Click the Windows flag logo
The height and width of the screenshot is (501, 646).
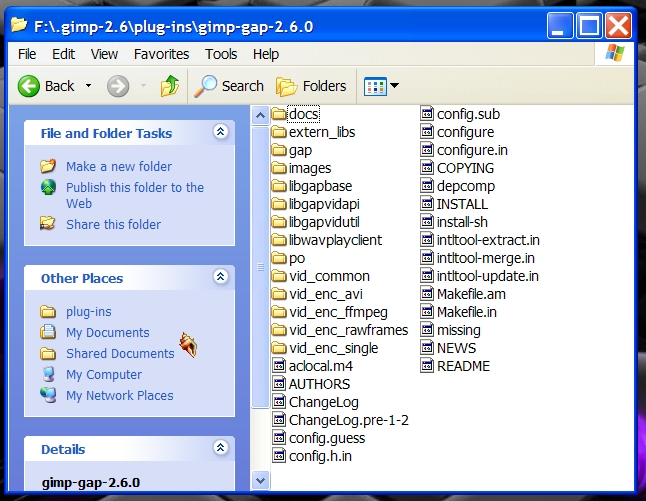click(x=614, y=54)
